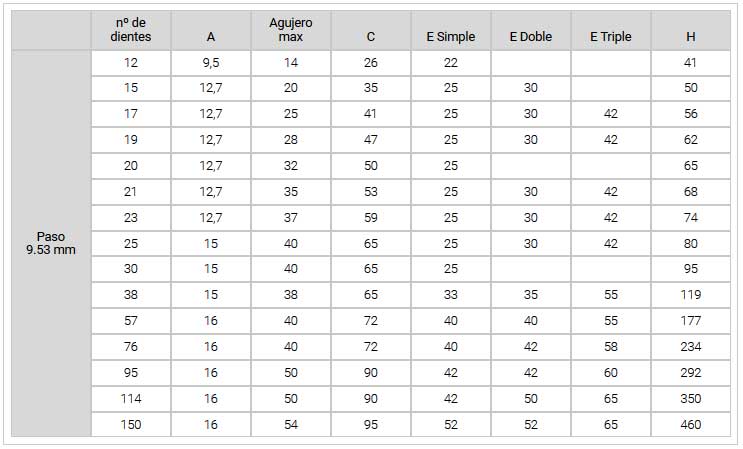The height and width of the screenshot is (449, 743).
Task: Select the C value 26
Action: click(x=371, y=63)
